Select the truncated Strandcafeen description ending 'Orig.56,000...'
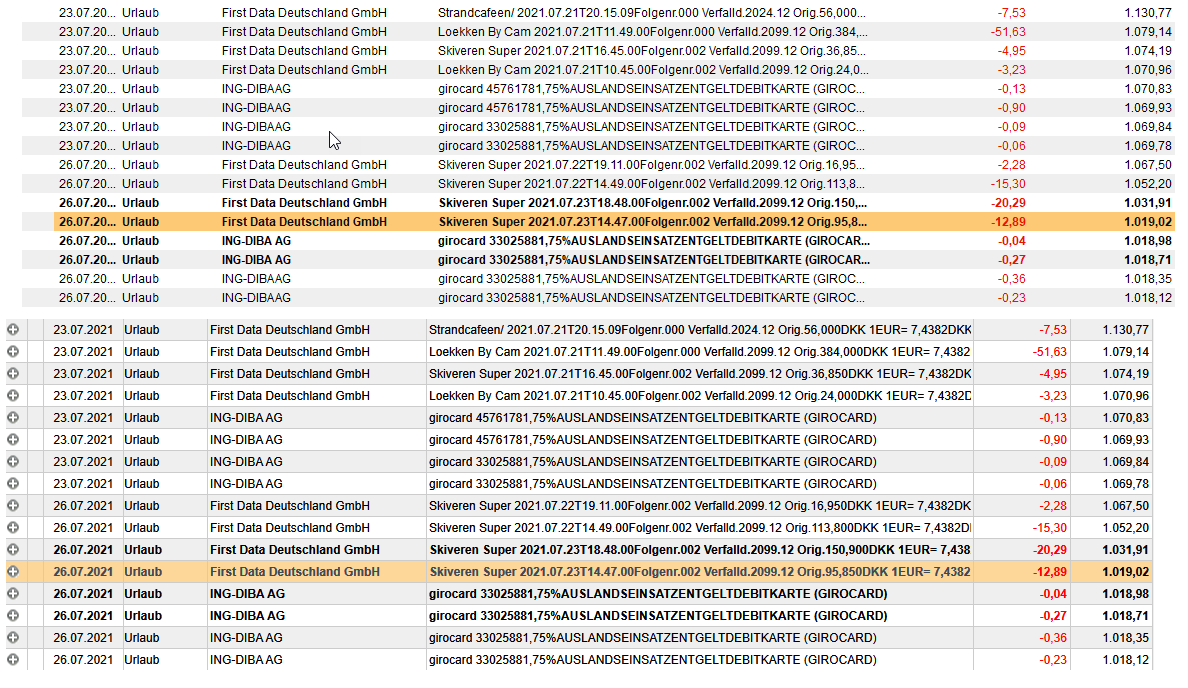1188x688 pixels. [x=652, y=13]
